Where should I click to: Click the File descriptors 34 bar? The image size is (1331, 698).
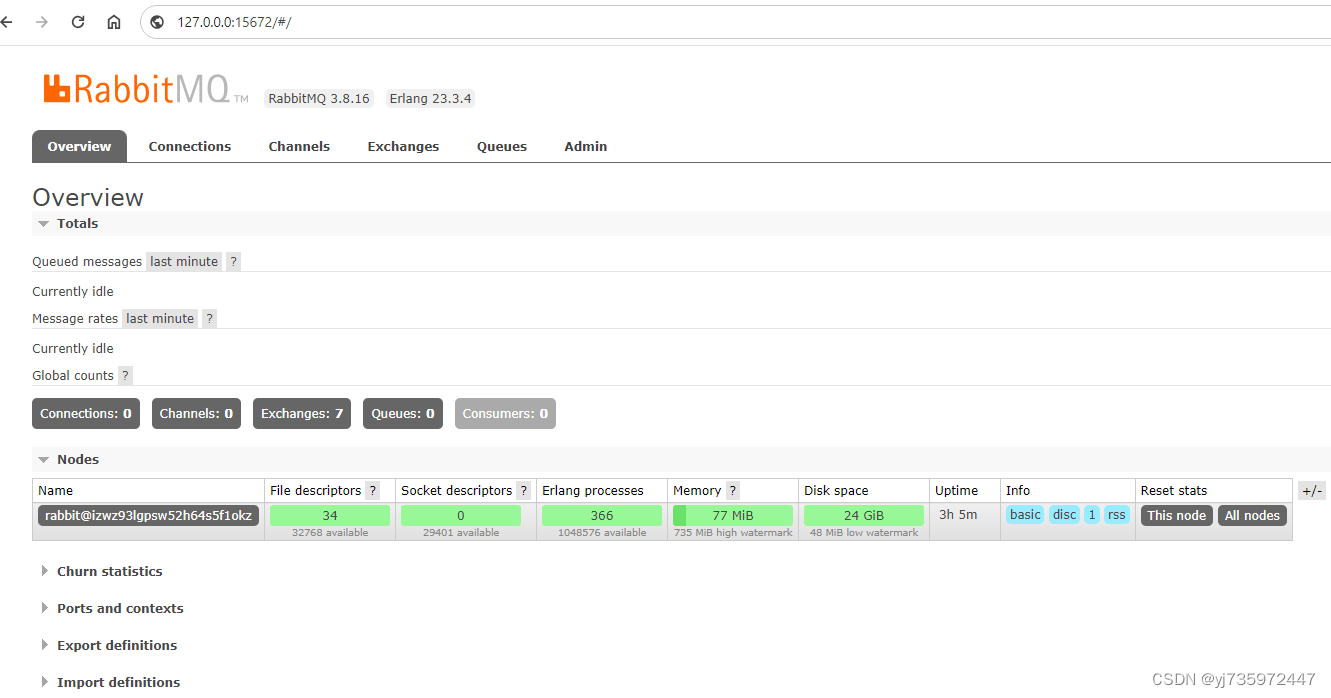[330, 516]
